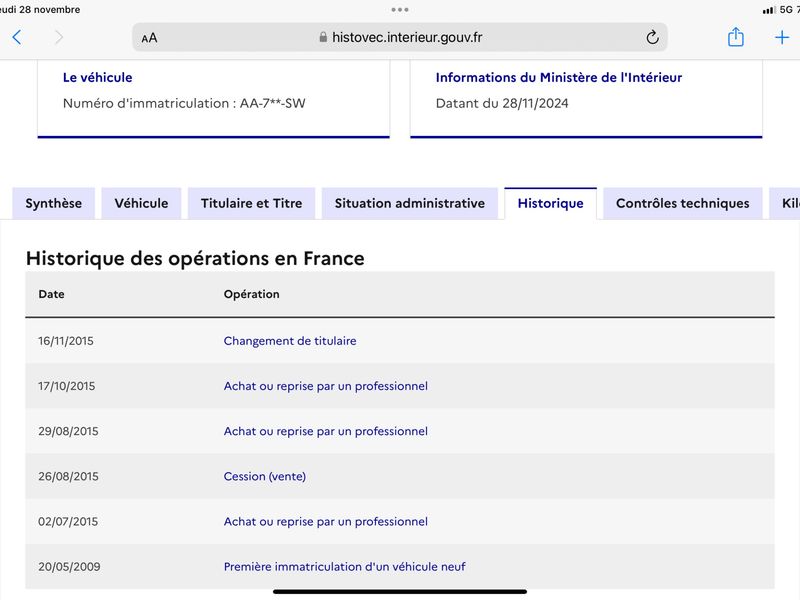
Task: Click the Opération column header
Action: pyautogui.click(x=252, y=294)
